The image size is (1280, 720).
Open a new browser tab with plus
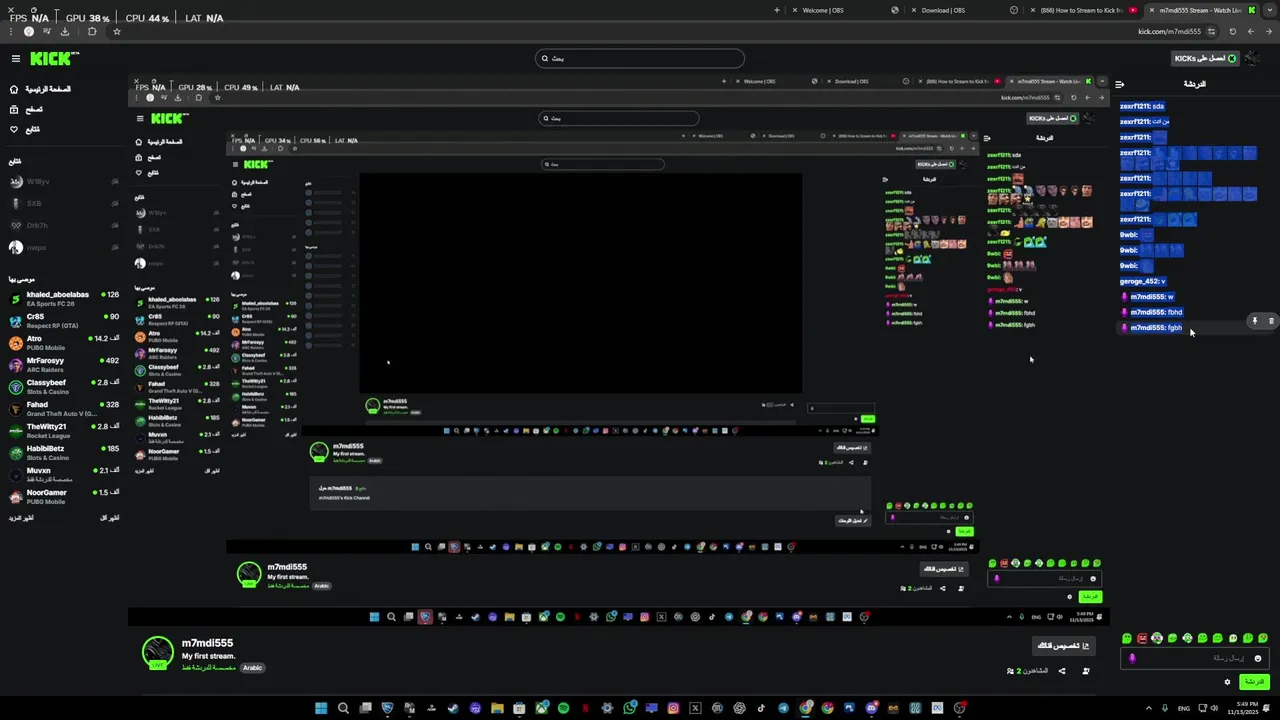(x=777, y=10)
